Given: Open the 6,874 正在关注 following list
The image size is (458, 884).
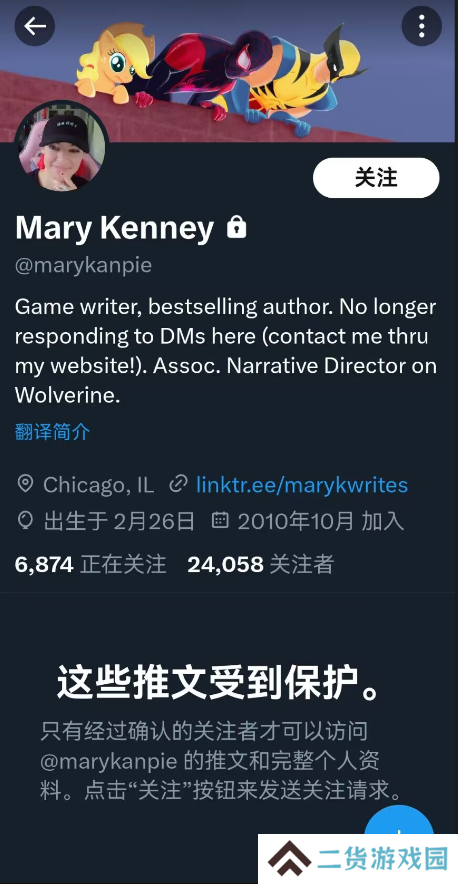Looking at the screenshot, I should [x=90, y=564].
